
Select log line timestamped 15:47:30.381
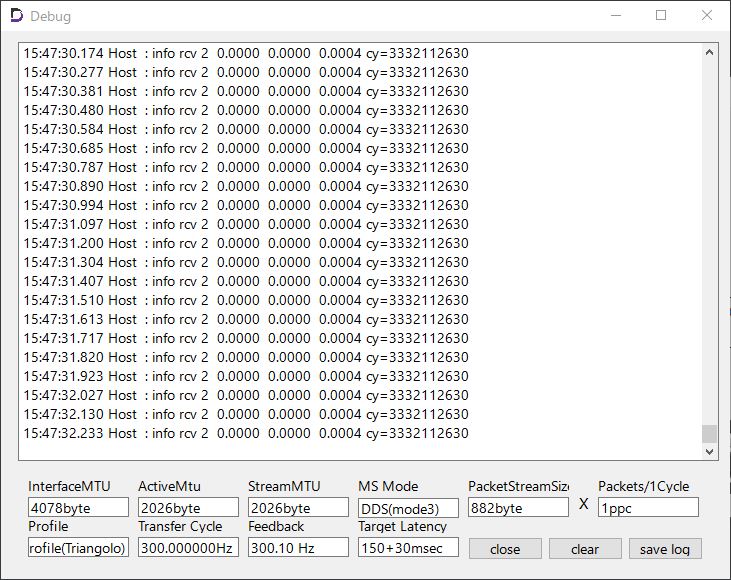[246, 91]
